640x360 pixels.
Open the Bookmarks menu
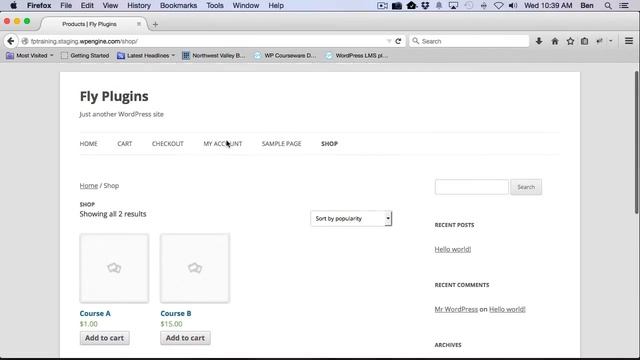[178, 5]
